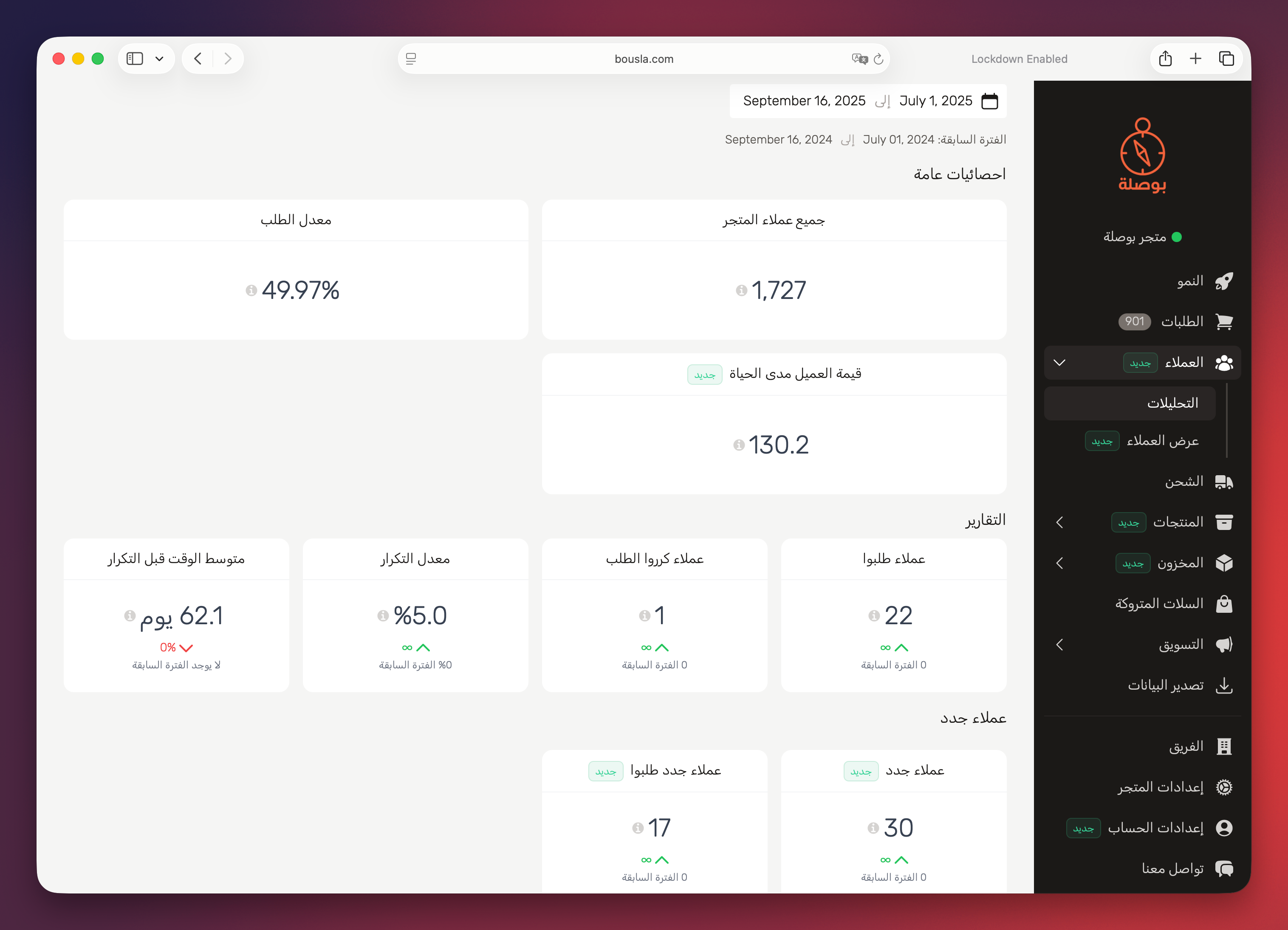Open the الطلبات menu item

click(x=1181, y=321)
